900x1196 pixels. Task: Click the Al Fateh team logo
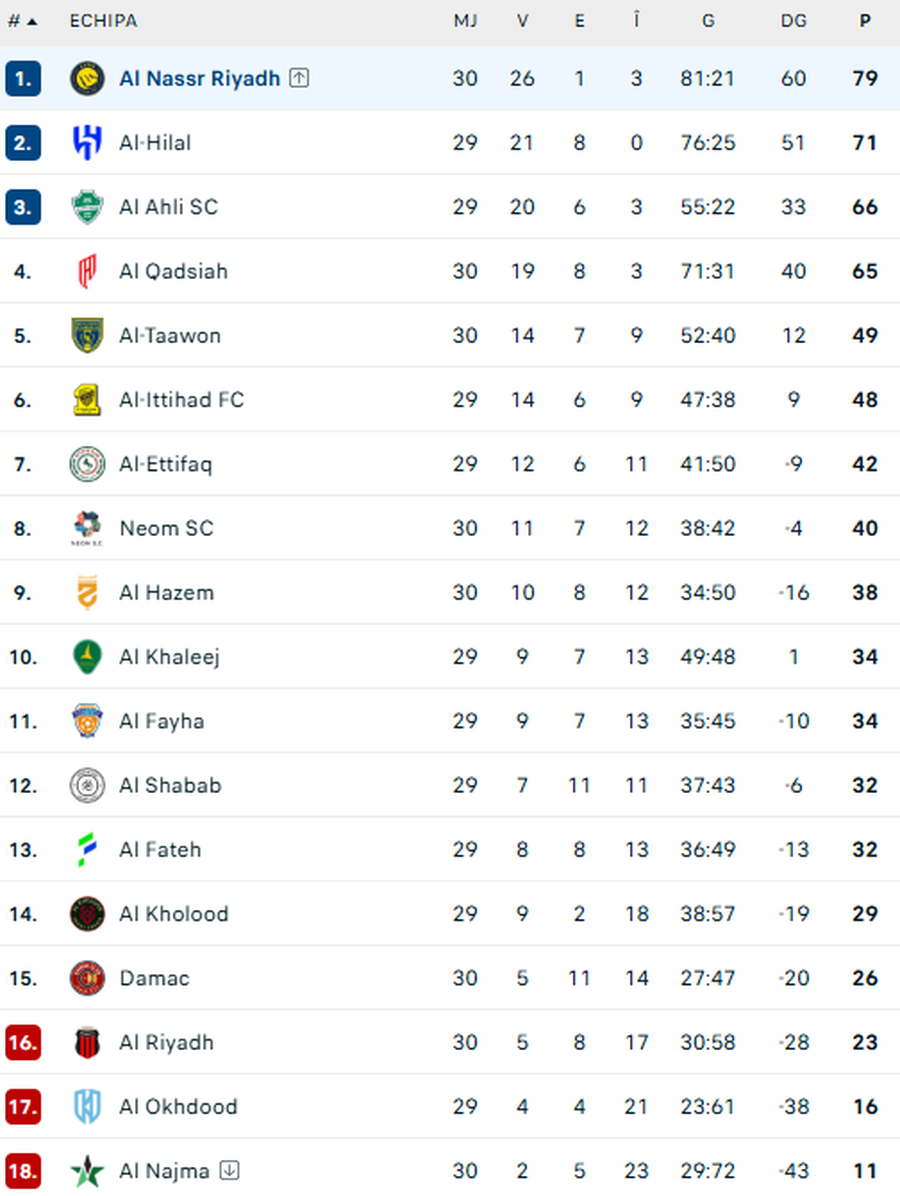[87, 850]
